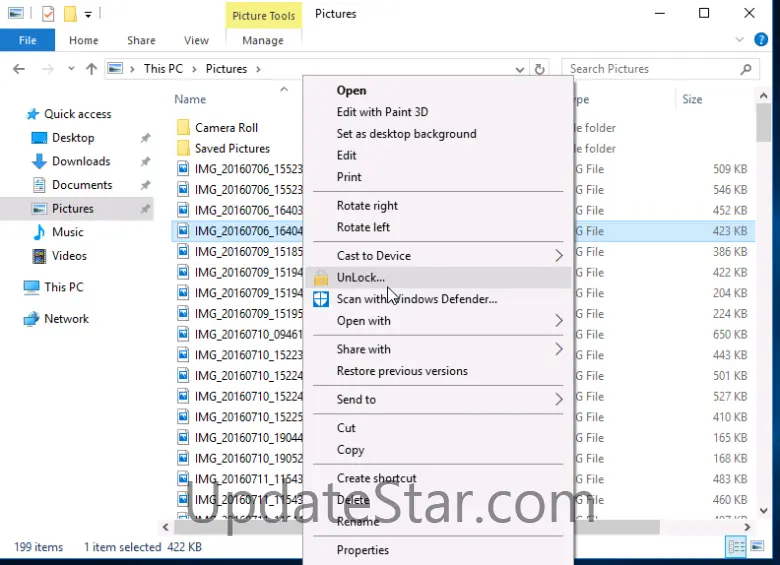
Task: Choose Scan with Windows Defender
Action: click(438, 299)
